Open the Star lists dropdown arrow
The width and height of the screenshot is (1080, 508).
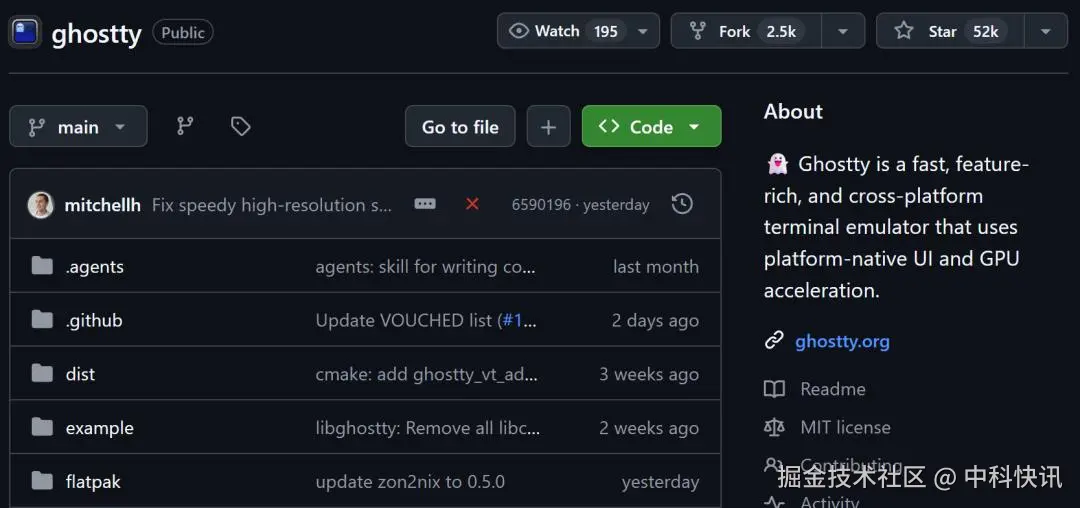1046,31
